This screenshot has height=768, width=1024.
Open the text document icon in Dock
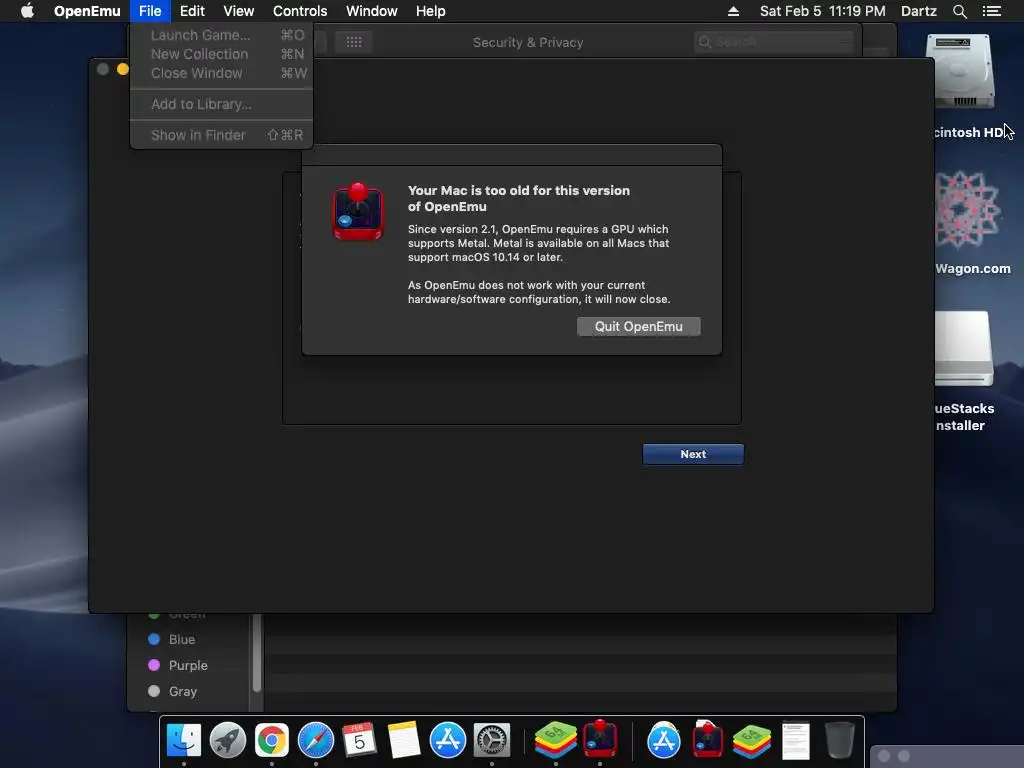tap(796, 741)
